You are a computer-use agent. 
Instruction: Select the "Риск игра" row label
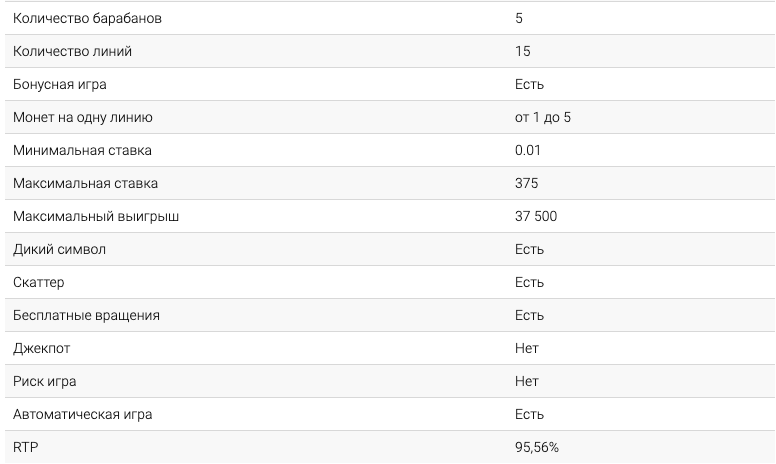click(45, 381)
